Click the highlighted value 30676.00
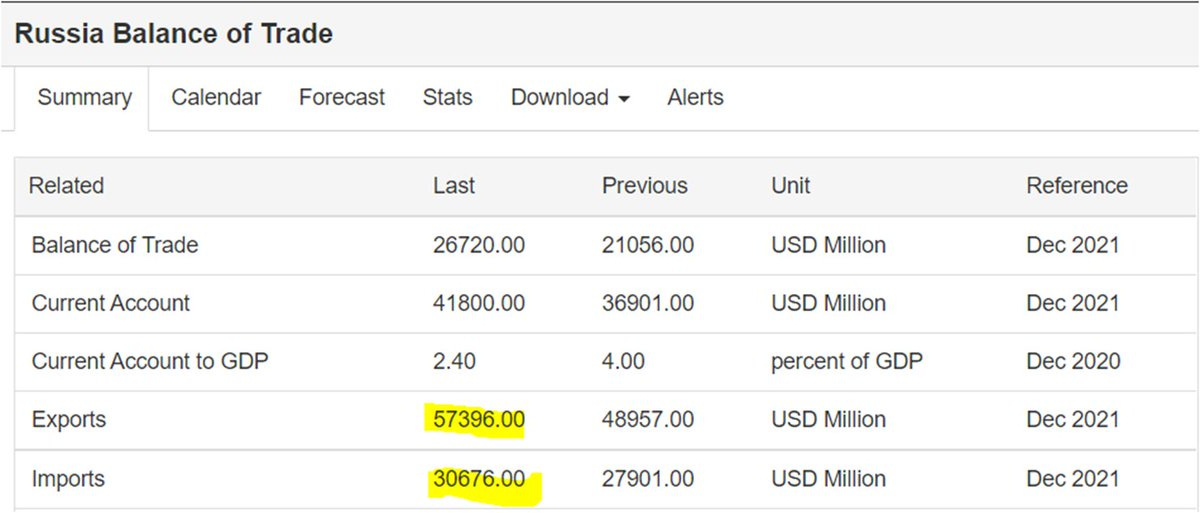Viewport: 1200px width, 513px height. [x=479, y=480]
